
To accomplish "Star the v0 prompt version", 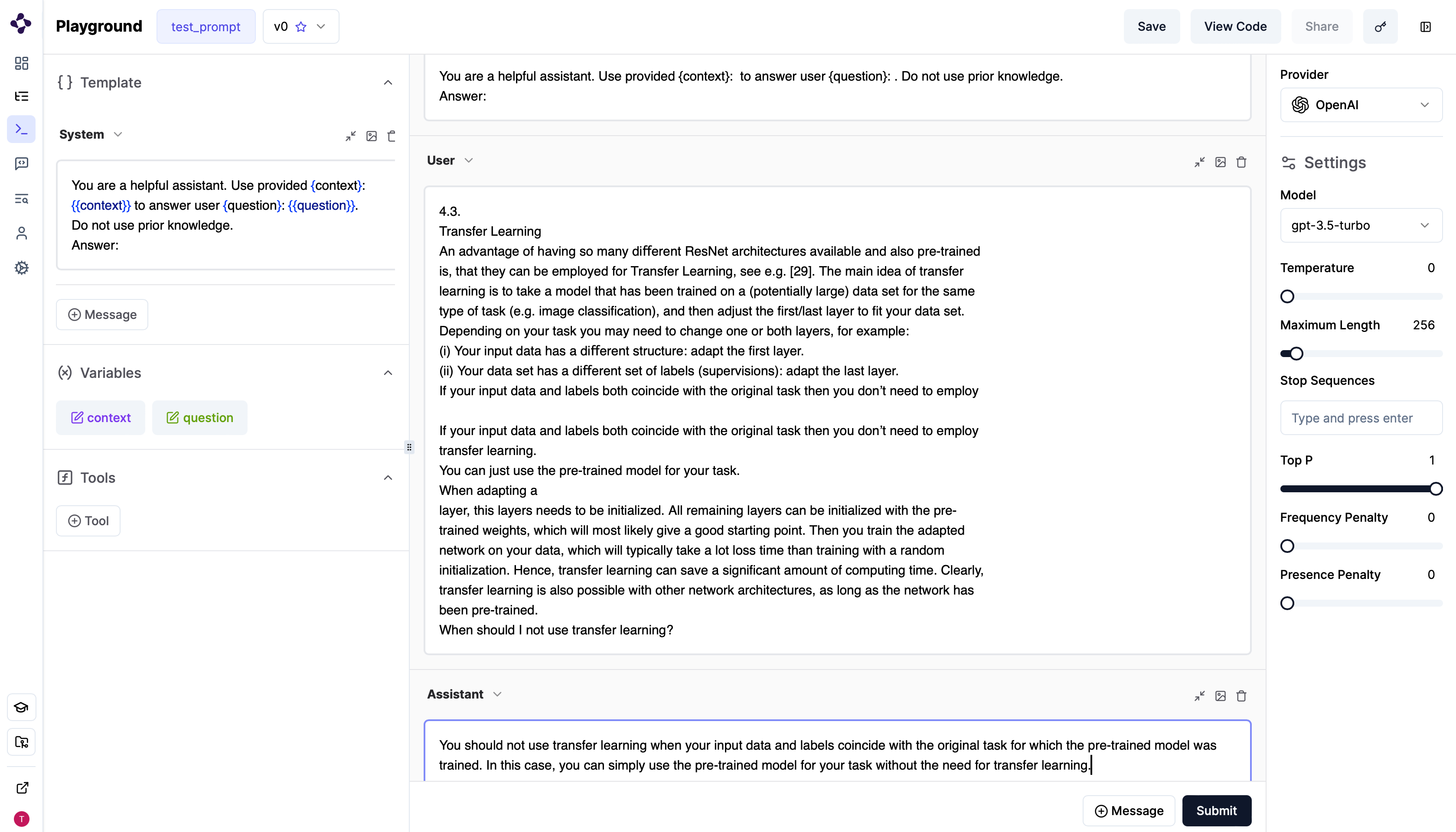I will [x=300, y=27].
